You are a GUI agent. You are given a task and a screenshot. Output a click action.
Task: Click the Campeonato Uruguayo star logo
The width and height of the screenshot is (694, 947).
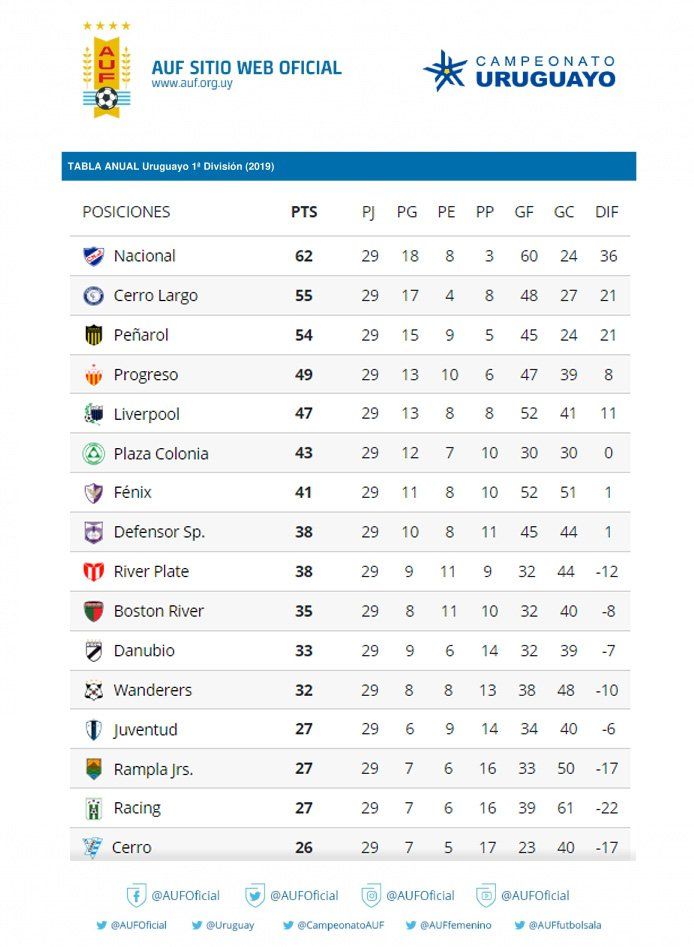tap(445, 70)
